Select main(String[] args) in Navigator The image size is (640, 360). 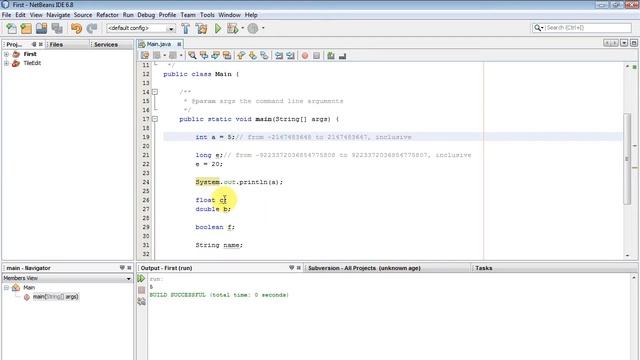pyautogui.click(x=55, y=297)
